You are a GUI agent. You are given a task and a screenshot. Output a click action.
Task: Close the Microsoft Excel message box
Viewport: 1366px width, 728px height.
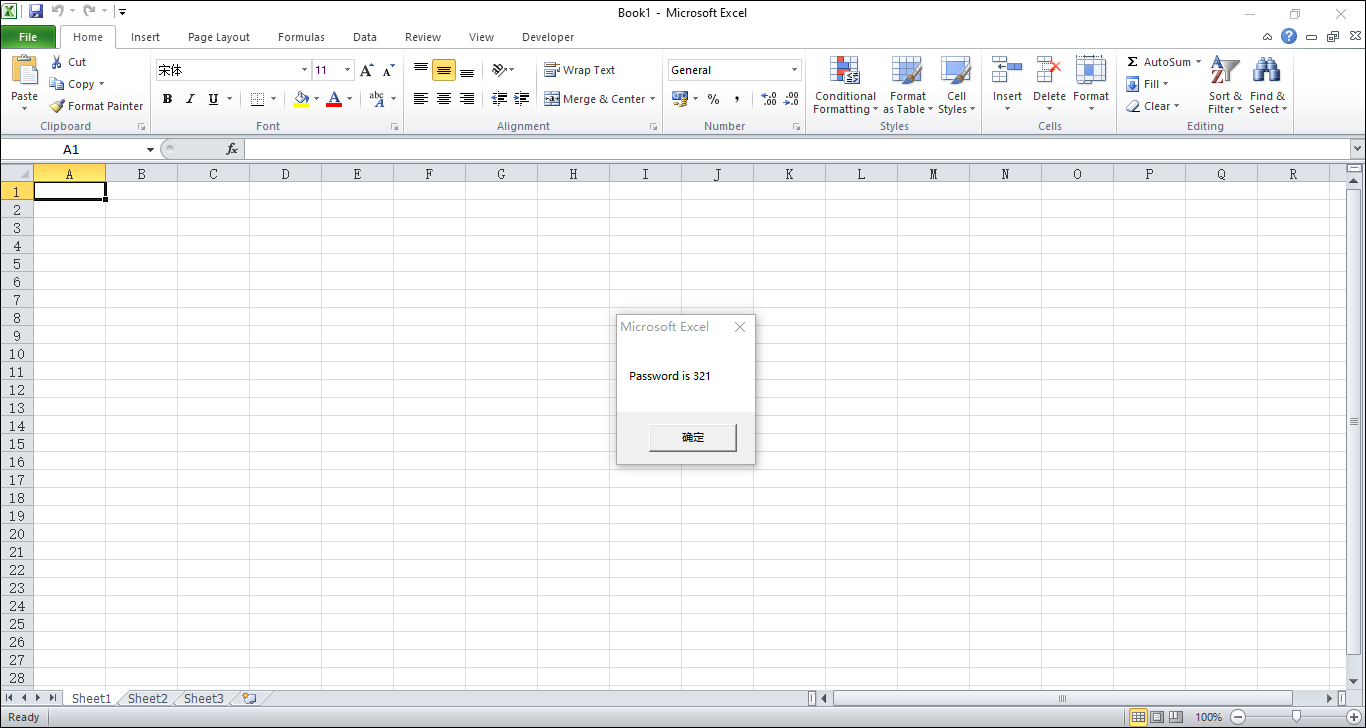740,327
